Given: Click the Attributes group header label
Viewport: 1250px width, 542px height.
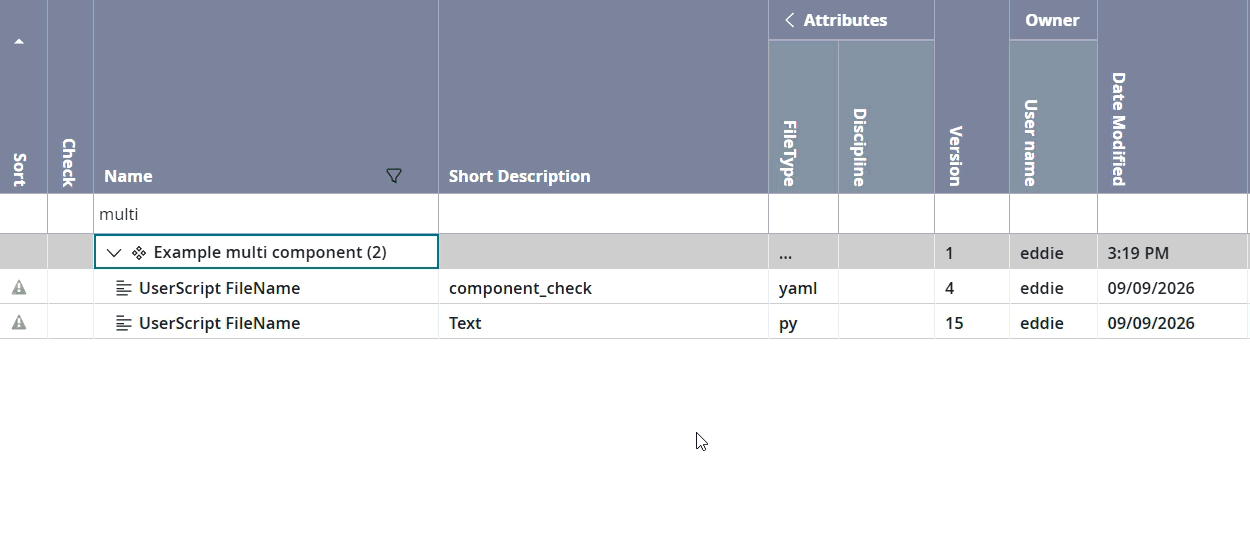Looking at the screenshot, I should click(x=845, y=20).
